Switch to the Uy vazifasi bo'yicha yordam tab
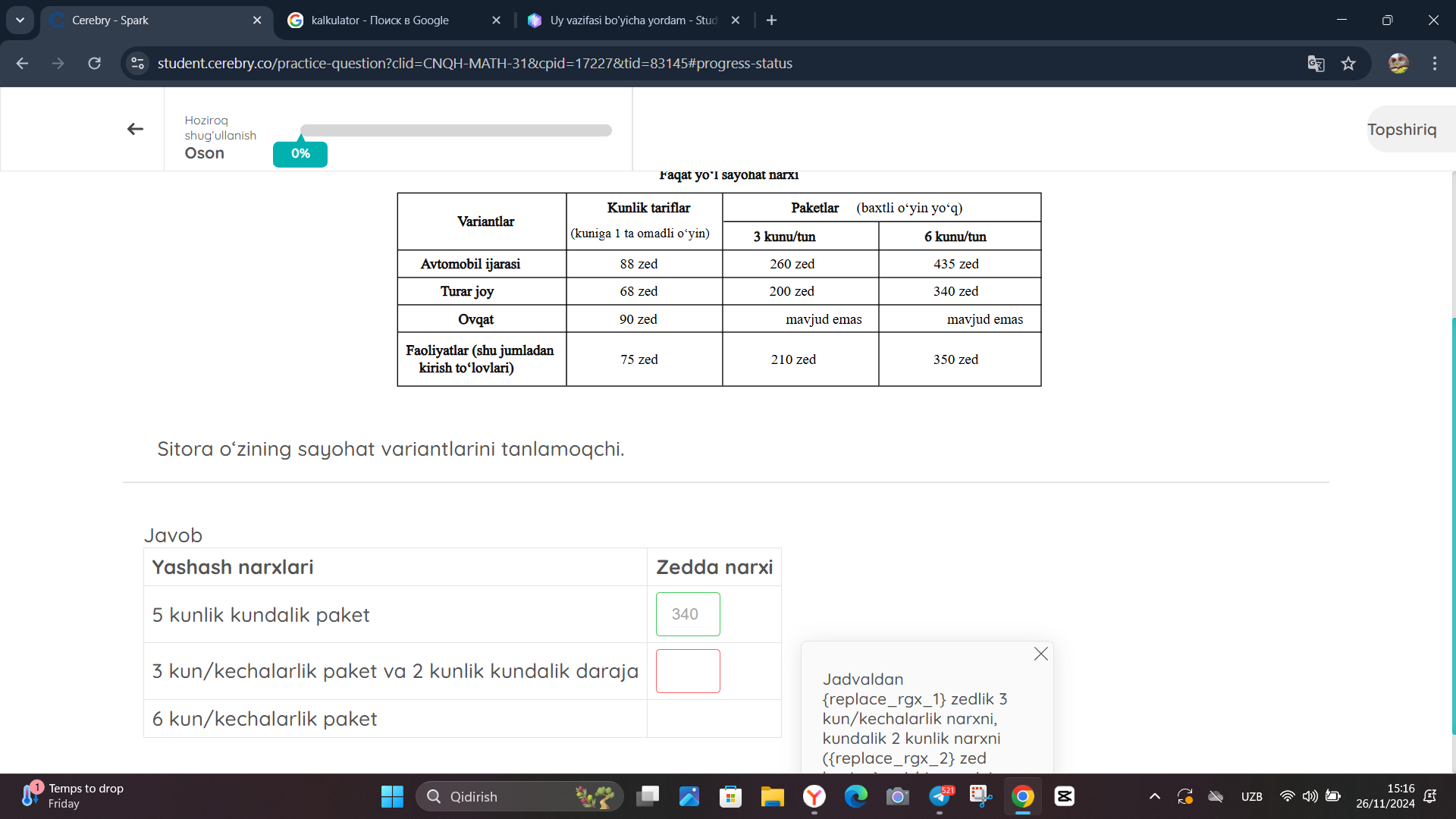 [633, 20]
